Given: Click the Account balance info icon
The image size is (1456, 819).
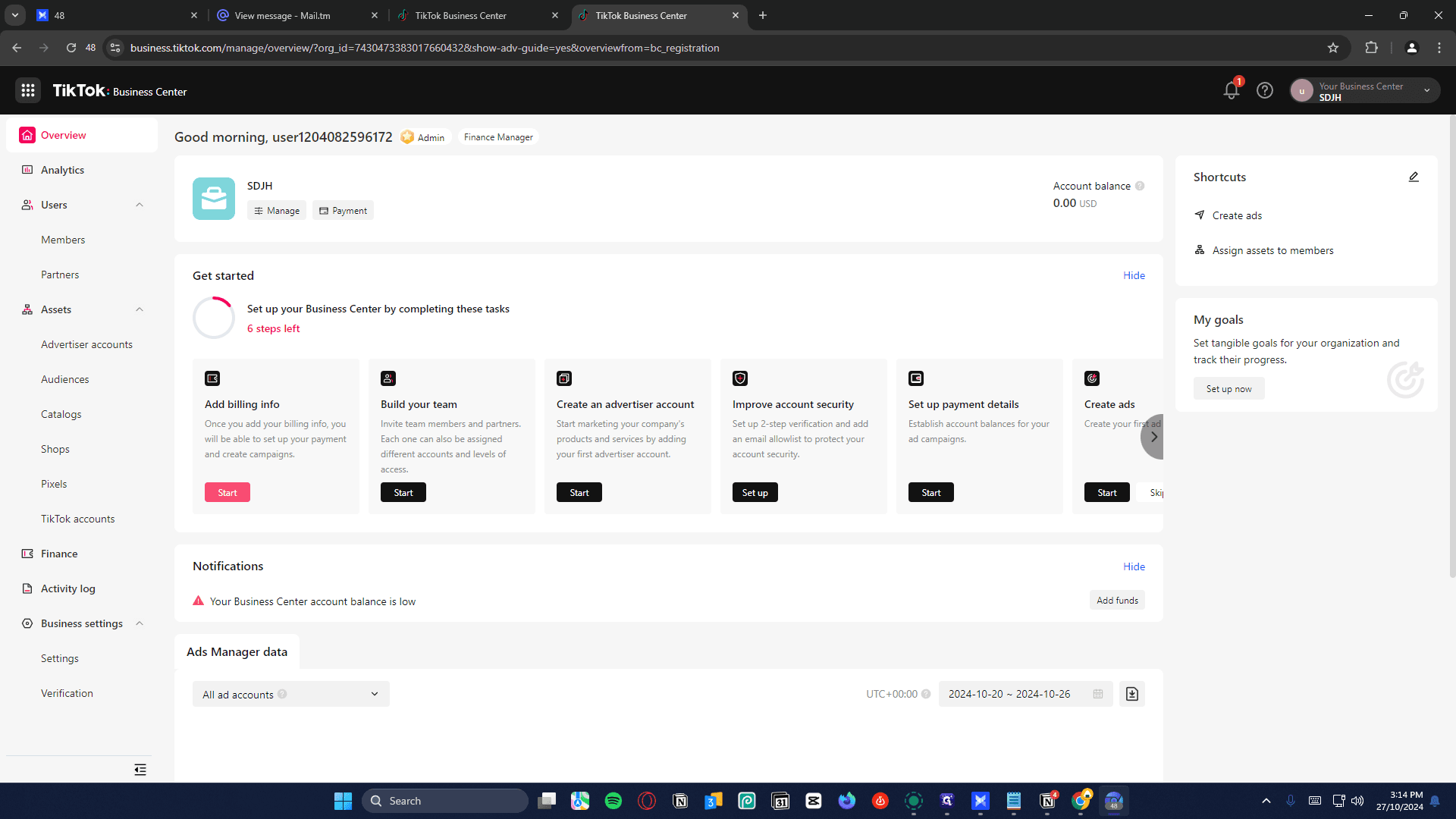Looking at the screenshot, I should point(1140,186).
